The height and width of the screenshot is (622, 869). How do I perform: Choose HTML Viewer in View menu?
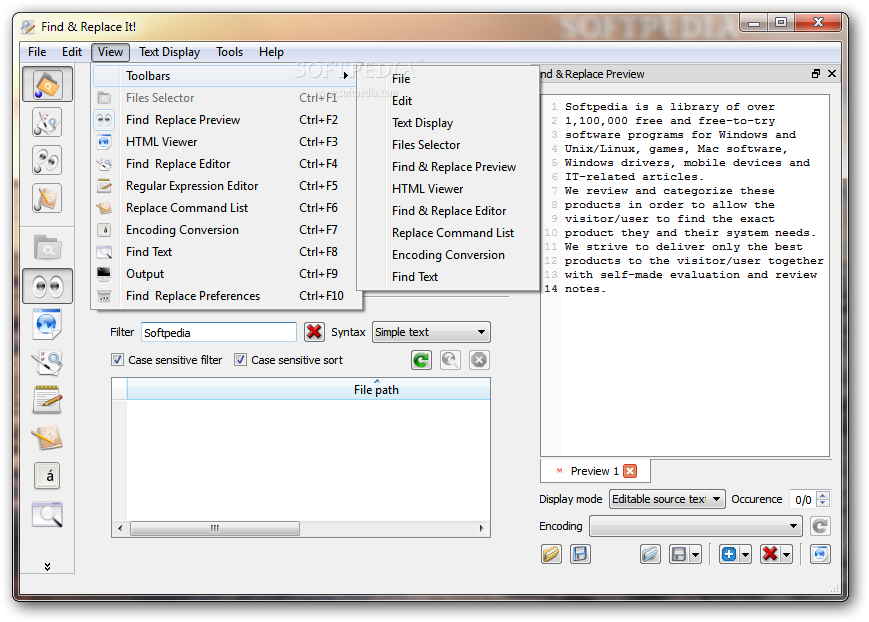[227, 142]
